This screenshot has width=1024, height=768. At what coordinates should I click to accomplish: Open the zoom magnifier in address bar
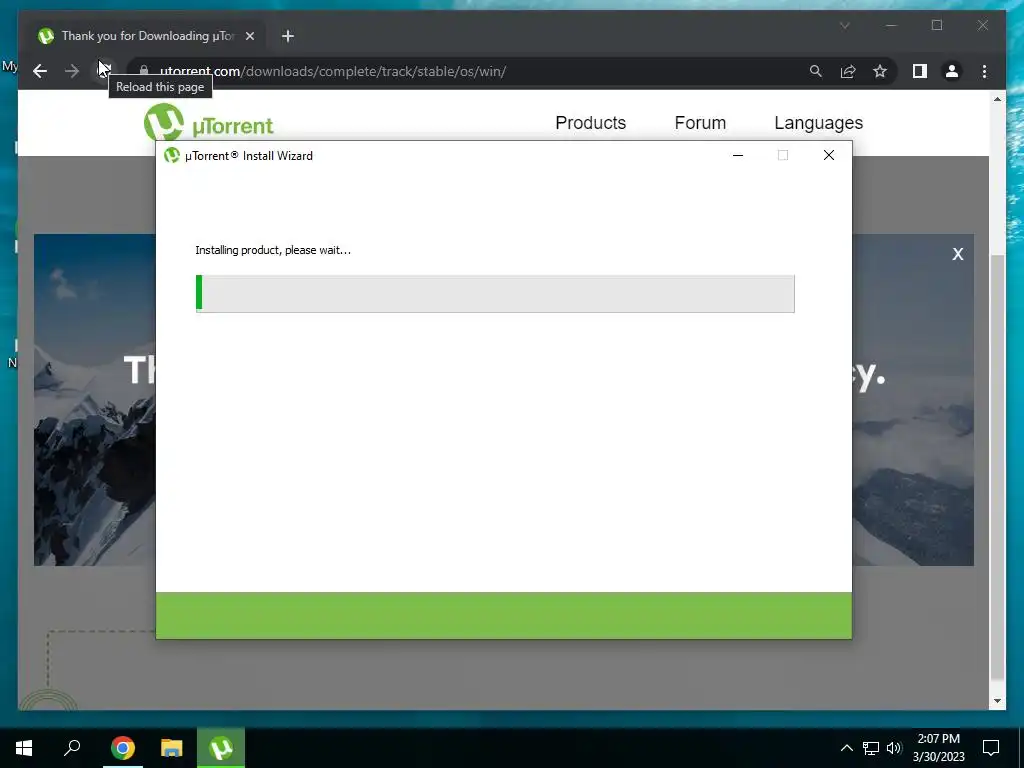click(x=816, y=71)
